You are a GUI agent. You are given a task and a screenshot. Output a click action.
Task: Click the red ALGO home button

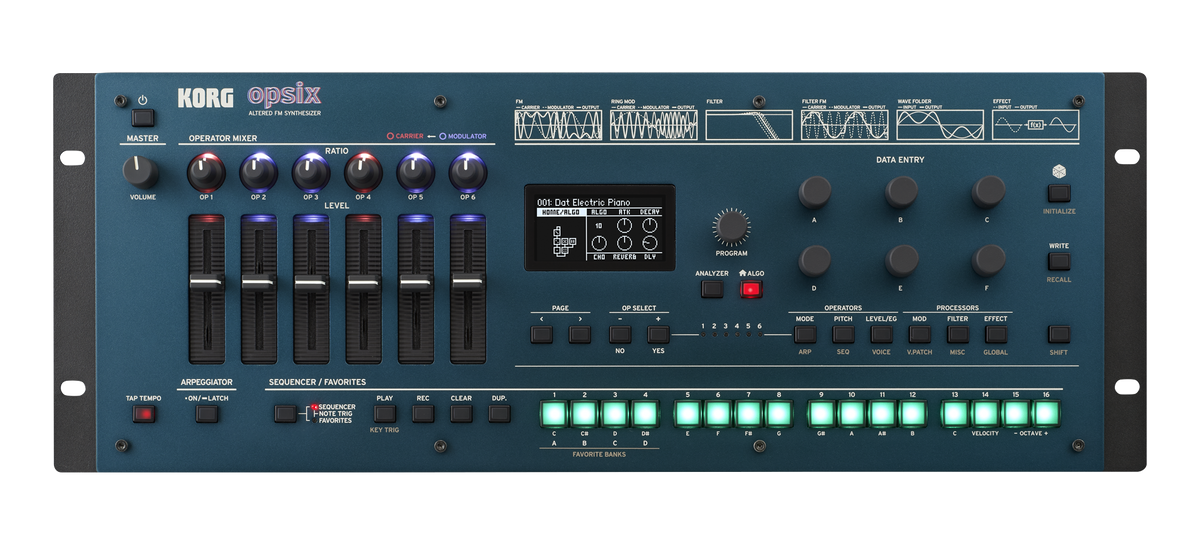750,290
